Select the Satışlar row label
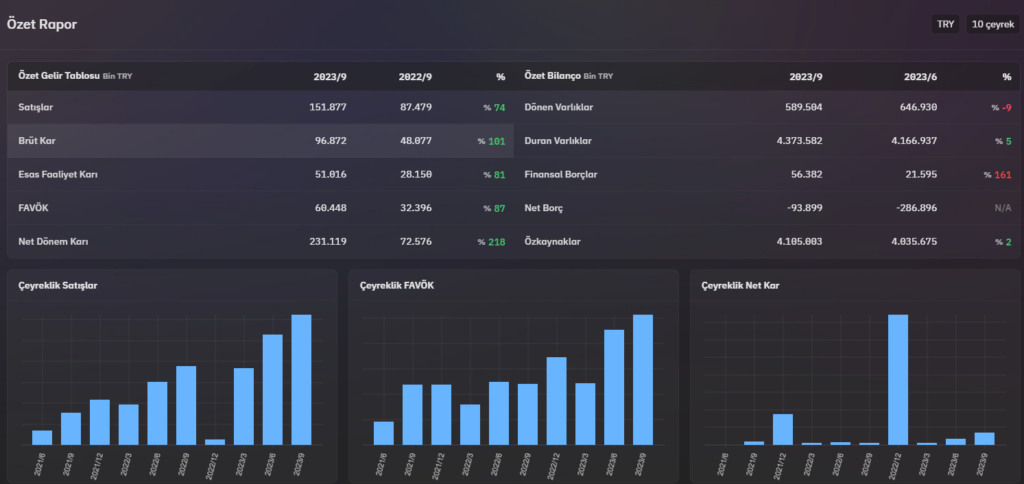Image resolution: width=1024 pixels, height=484 pixels. click(36, 107)
